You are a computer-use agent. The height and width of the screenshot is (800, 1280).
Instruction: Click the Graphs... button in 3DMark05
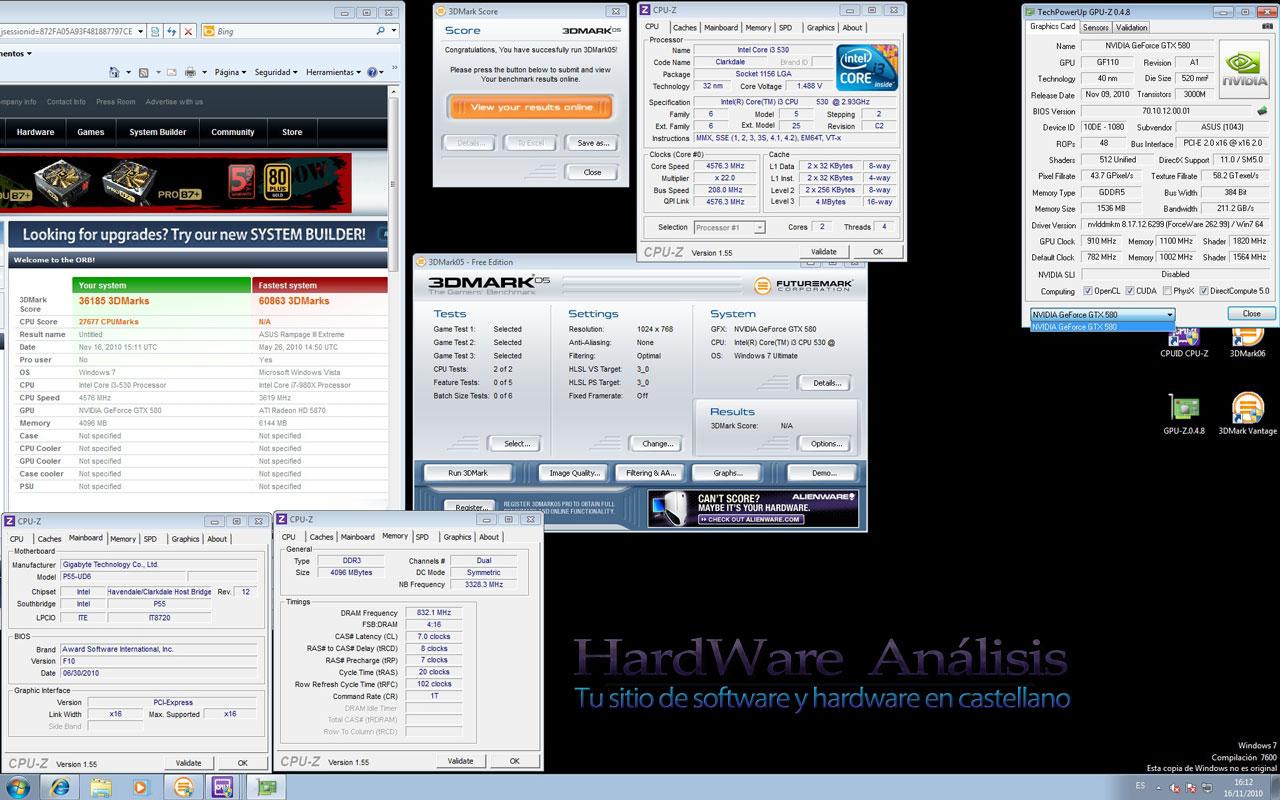coord(729,473)
